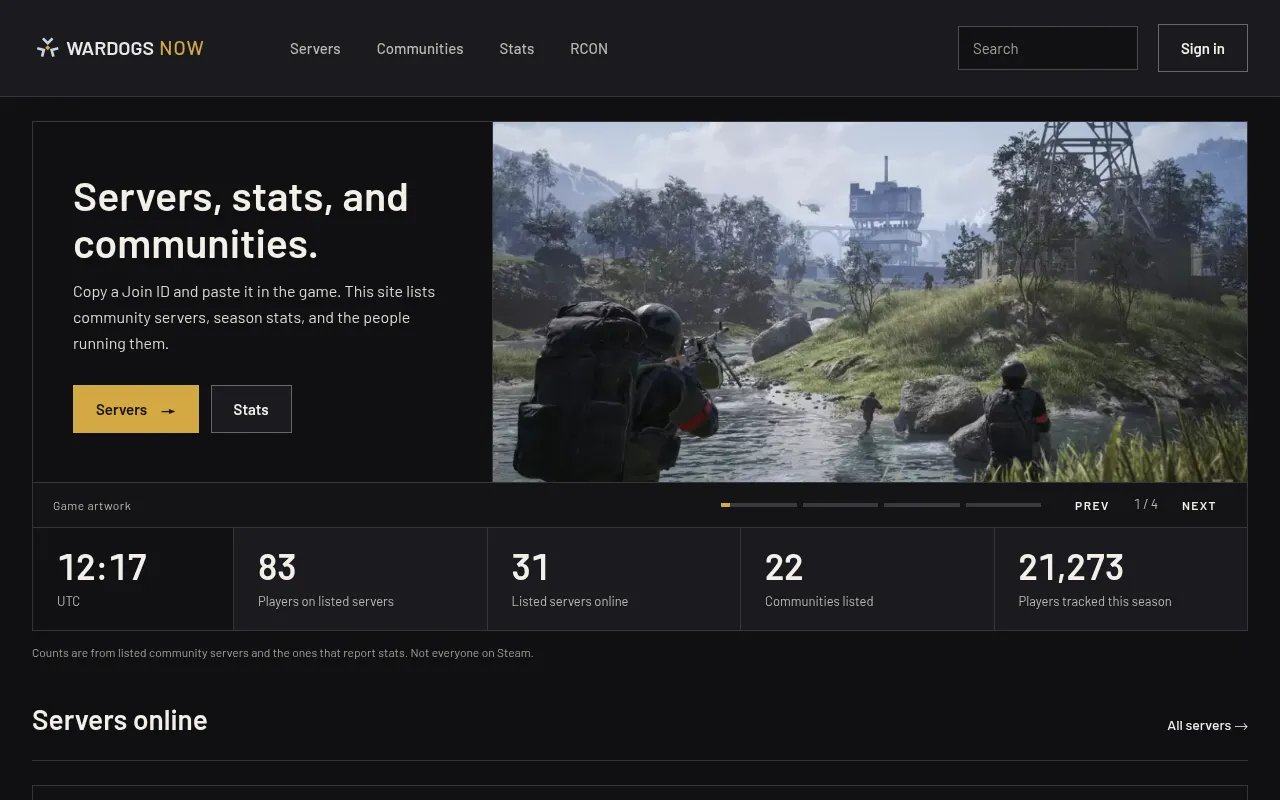Viewport: 1280px width, 800px height.
Task: Click the WARDOGS NOW site title
Action: pos(135,48)
